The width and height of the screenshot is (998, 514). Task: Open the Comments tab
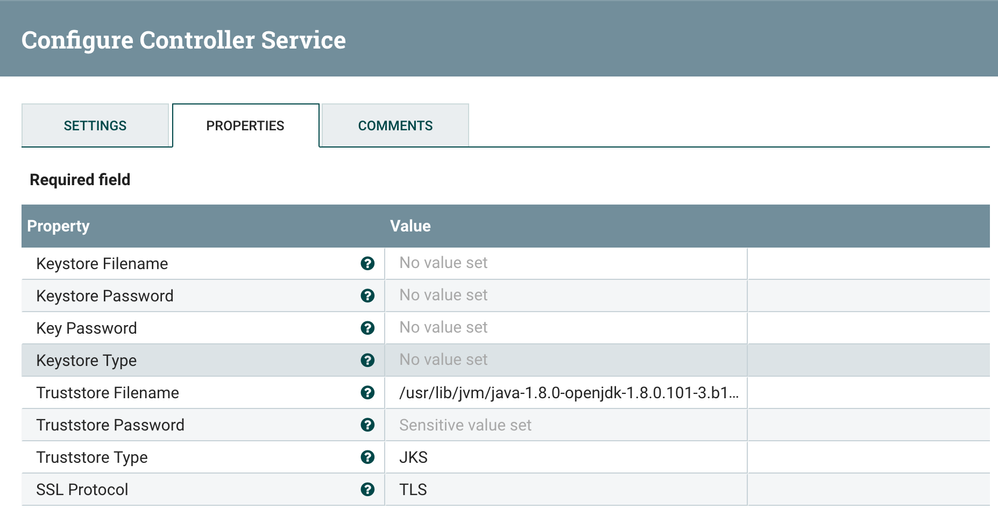point(395,126)
